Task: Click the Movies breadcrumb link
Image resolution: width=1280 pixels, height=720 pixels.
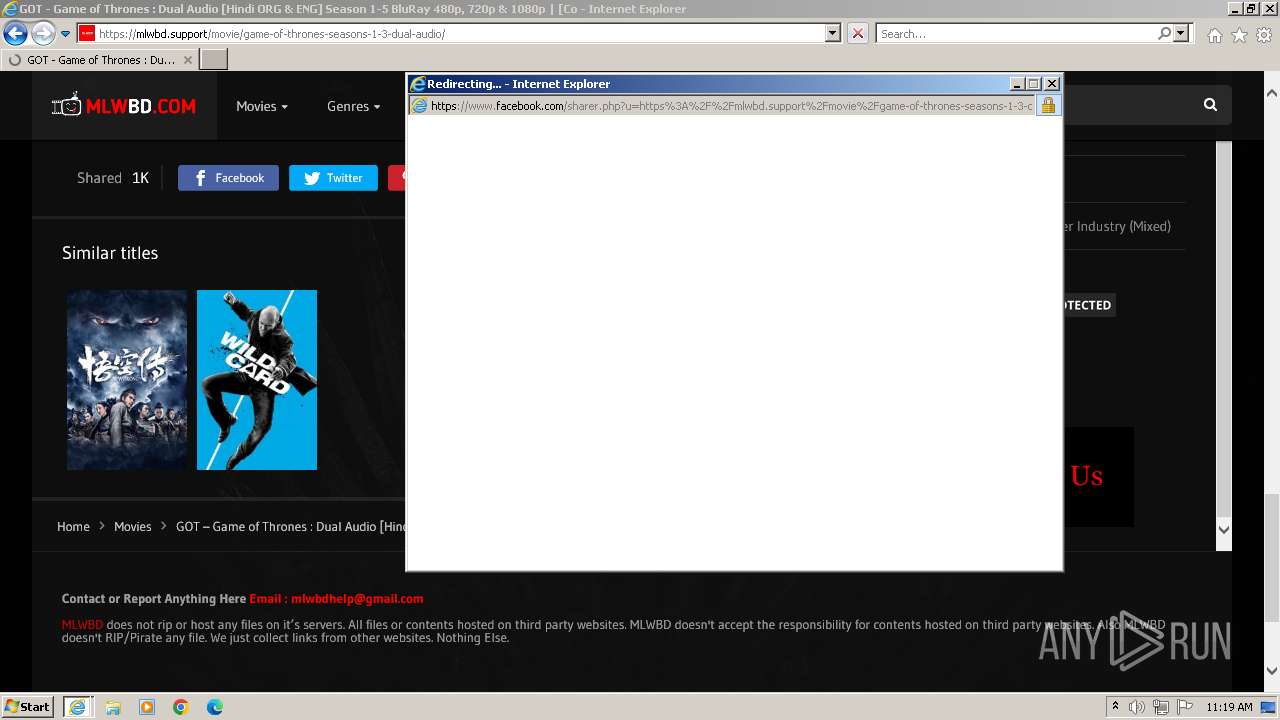Action: (132, 526)
